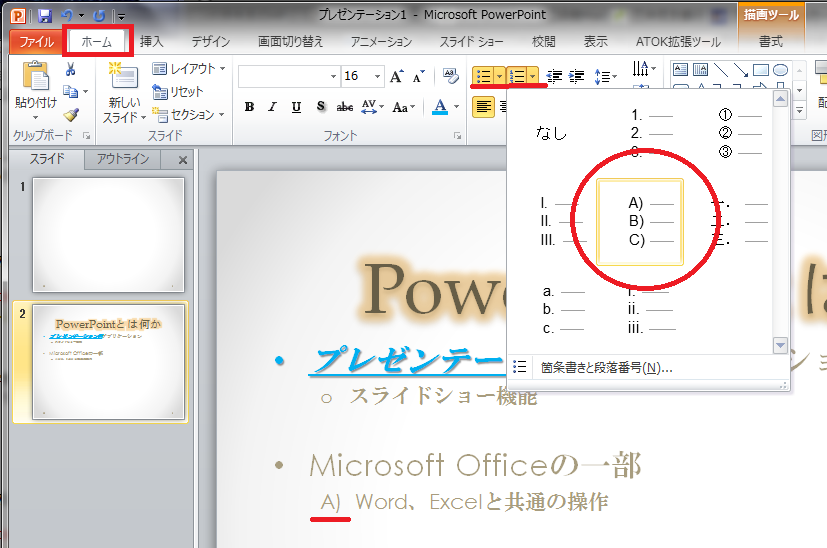Open the 校閲 tab
The height and width of the screenshot is (548, 827).
point(544,41)
